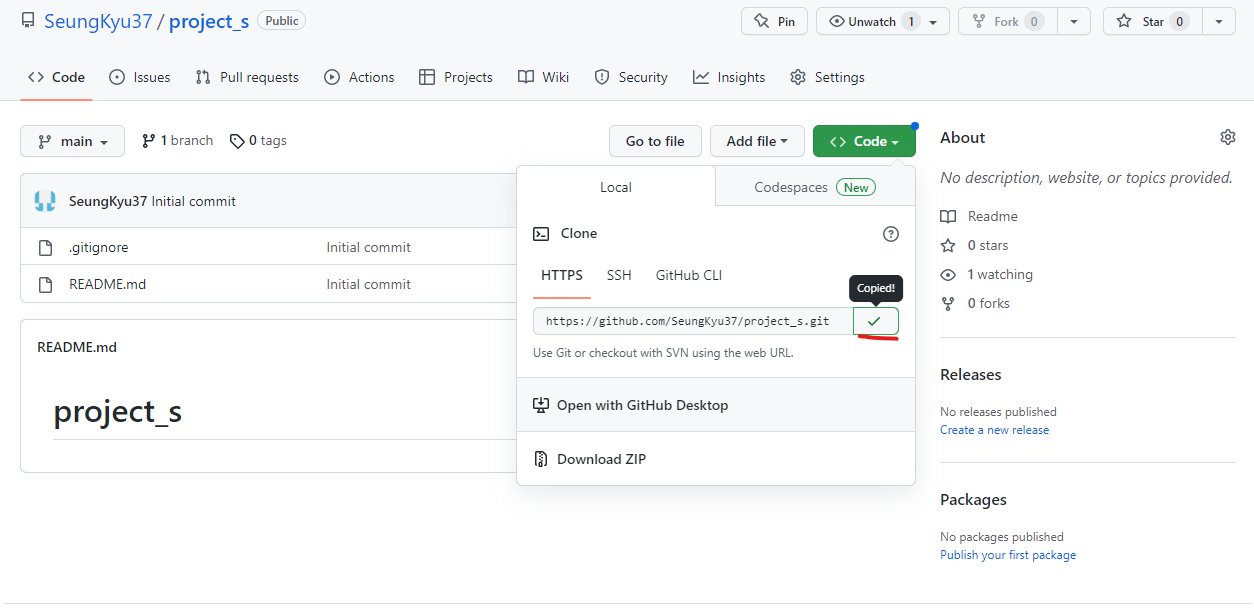View the Insights tab
Viewport: 1254px width, 612px height.
729,77
